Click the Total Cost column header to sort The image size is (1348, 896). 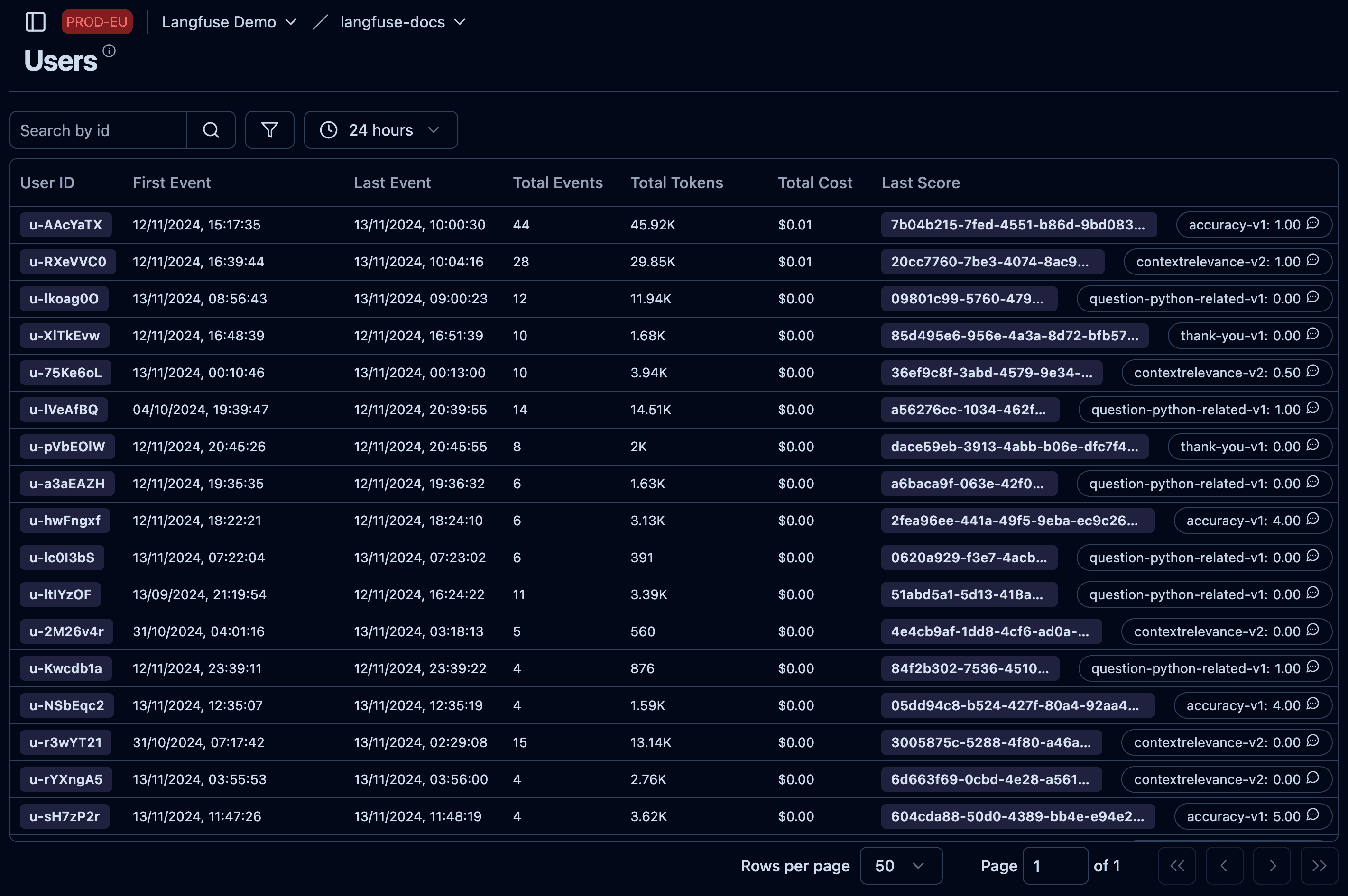[x=816, y=183]
